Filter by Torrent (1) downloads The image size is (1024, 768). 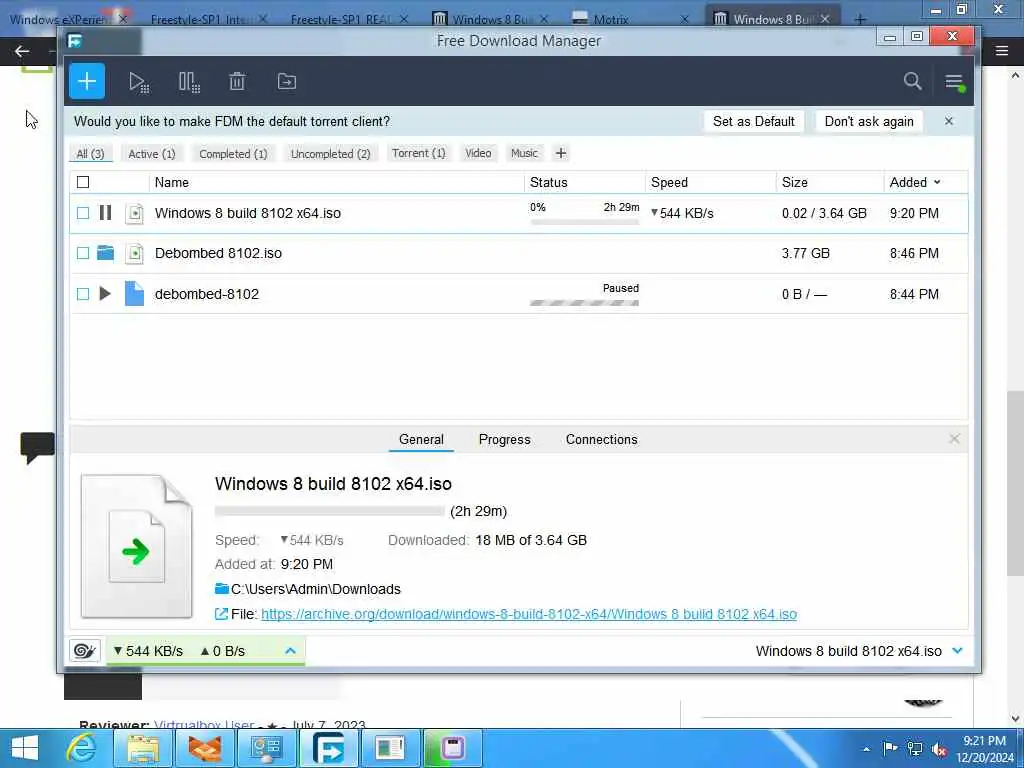point(419,153)
